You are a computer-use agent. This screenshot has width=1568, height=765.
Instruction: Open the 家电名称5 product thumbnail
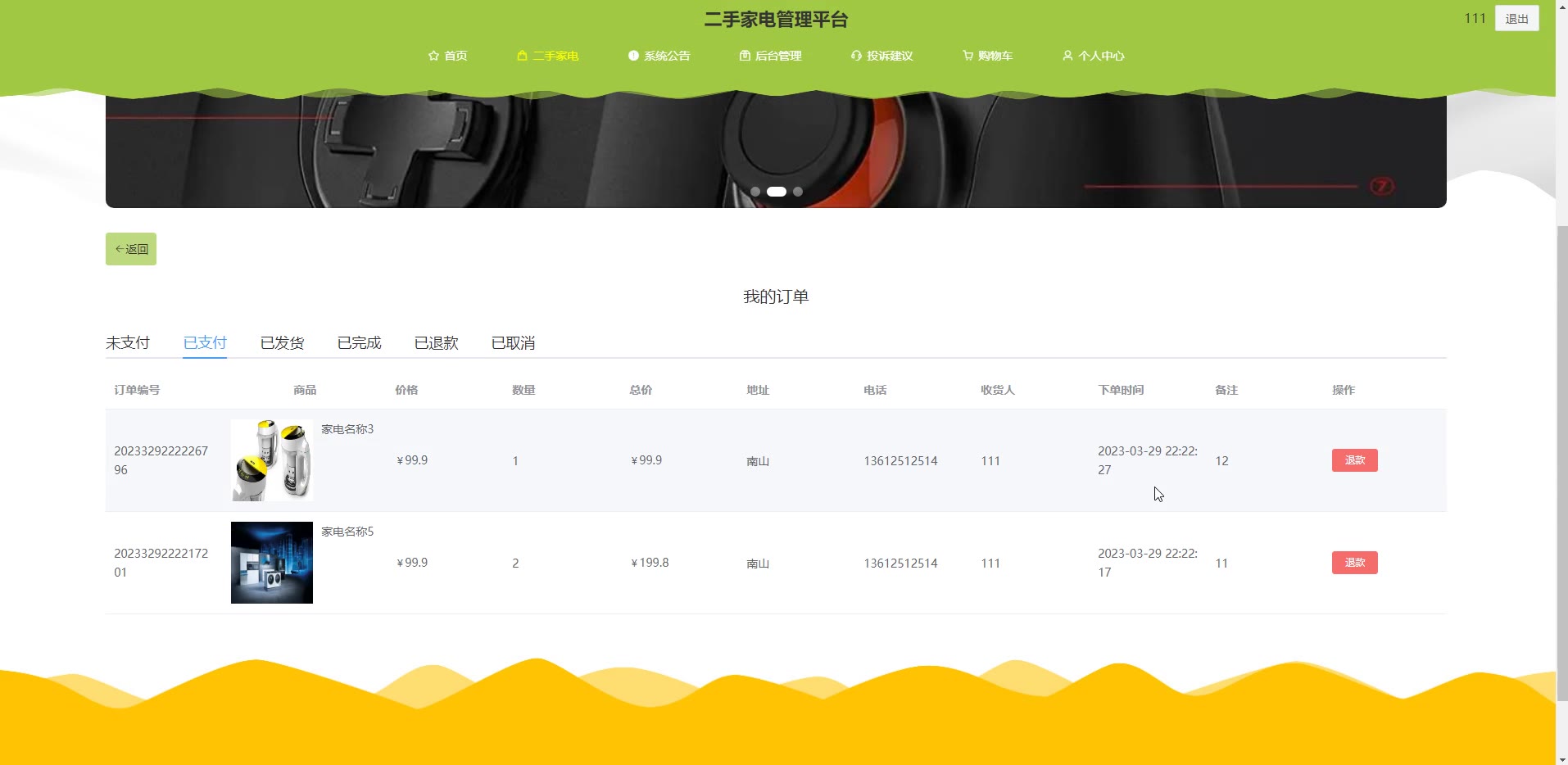pos(272,563)
